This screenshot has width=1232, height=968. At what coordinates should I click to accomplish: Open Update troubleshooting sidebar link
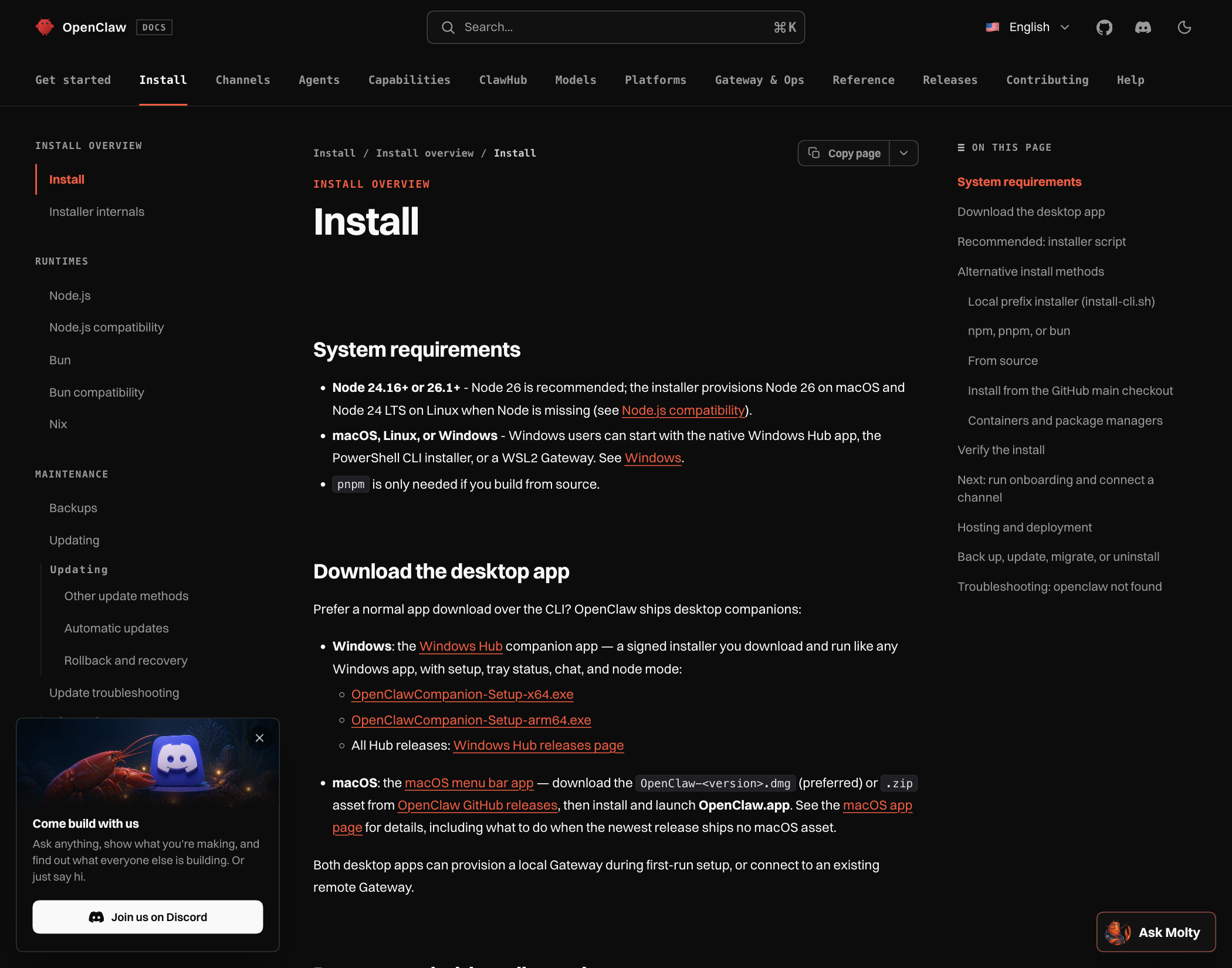coord(114,693)
